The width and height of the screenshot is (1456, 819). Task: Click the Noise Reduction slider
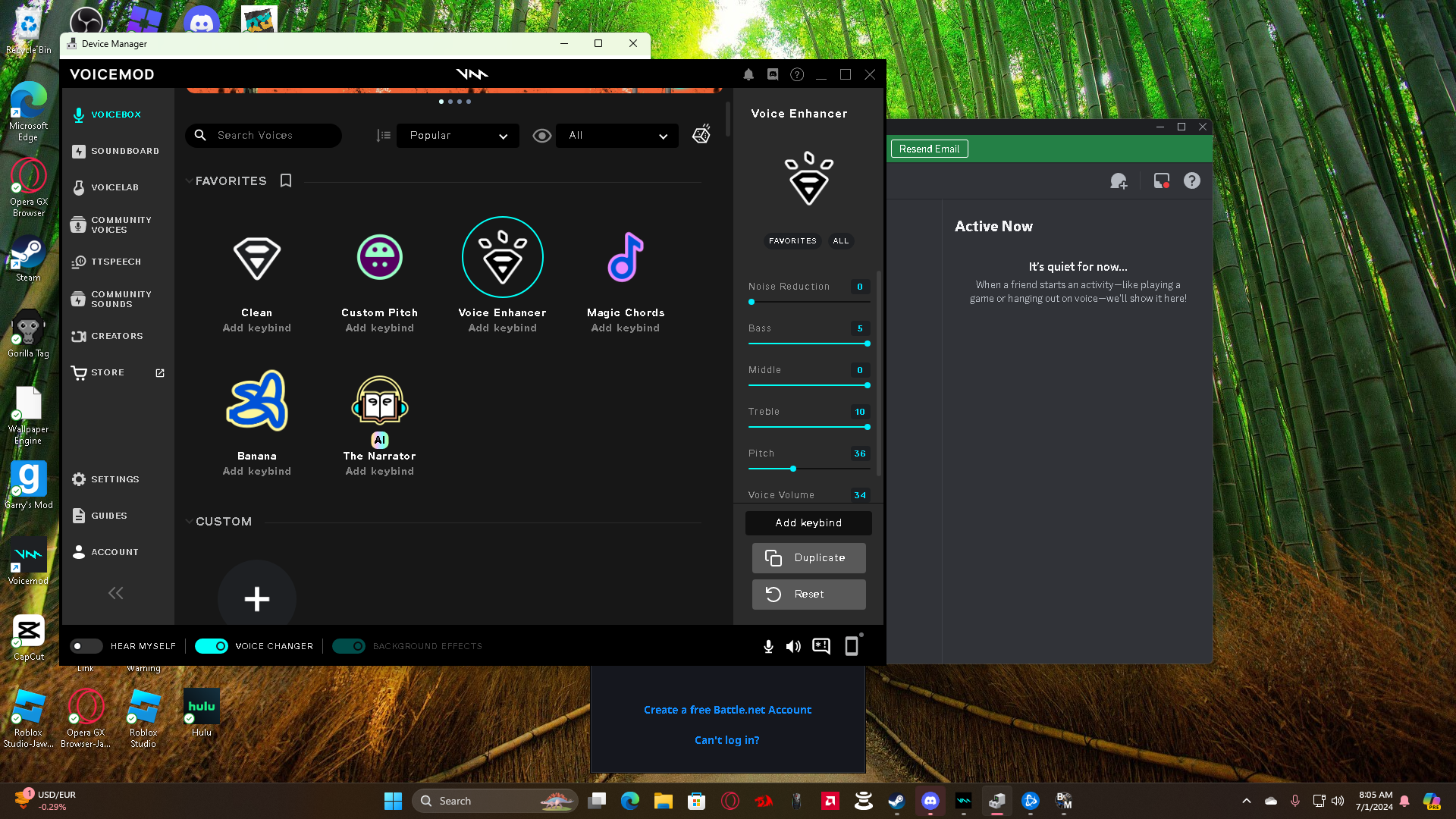click(x=808, y=302)
